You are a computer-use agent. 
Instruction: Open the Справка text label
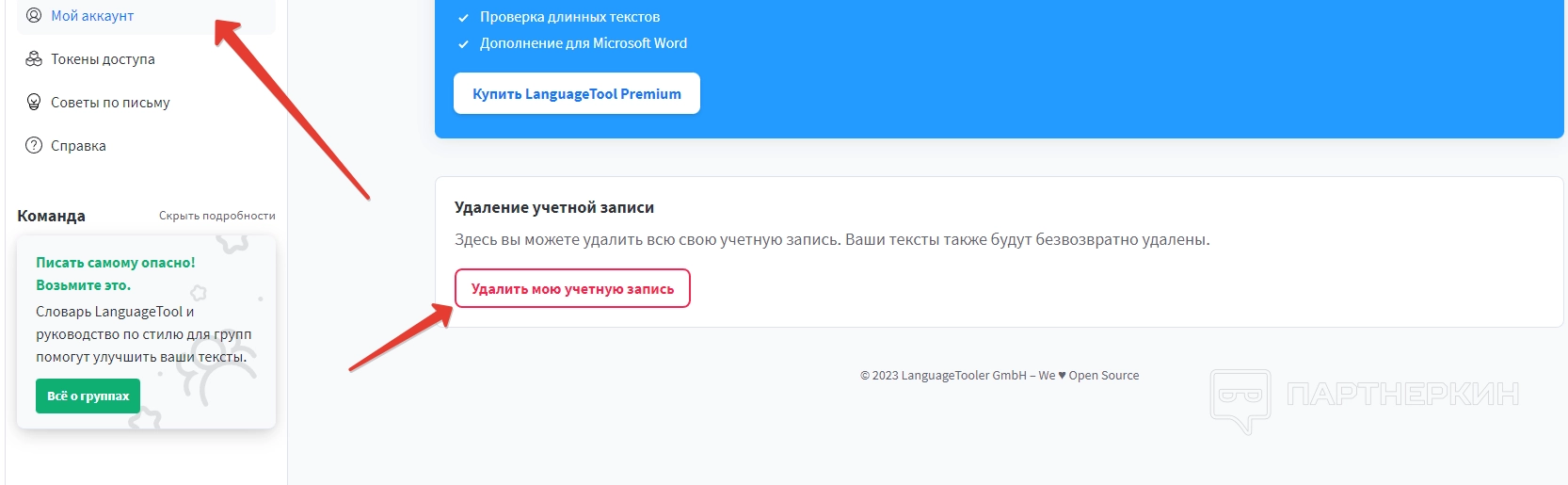coord(78,146)
